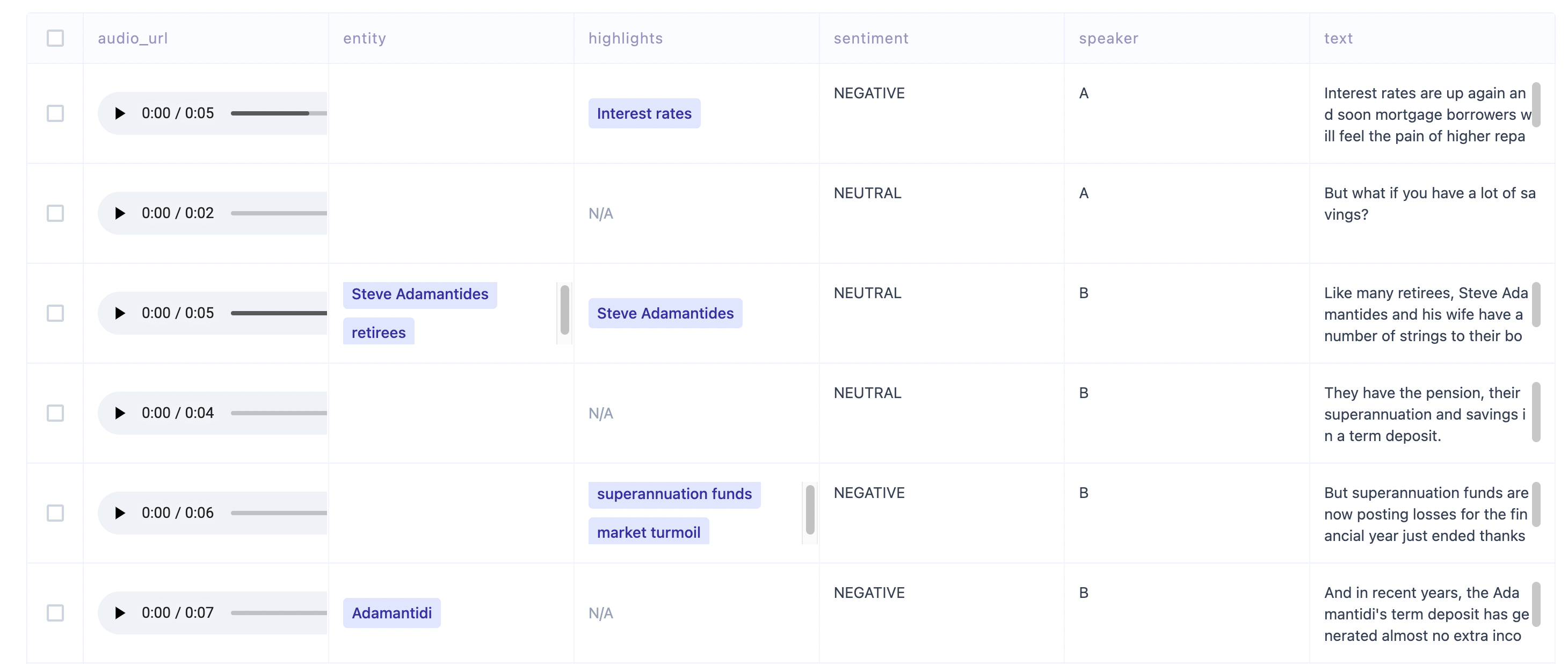Click the sentiment column header
The width and height of the screenshot is (1568, 664).
(871, 38)
